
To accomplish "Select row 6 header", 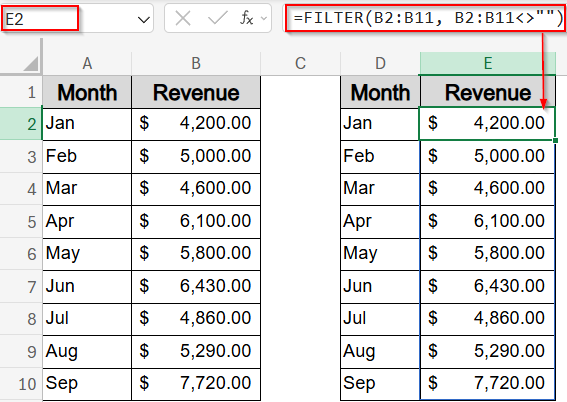I will pyautogui.click(x=21, y=254).
